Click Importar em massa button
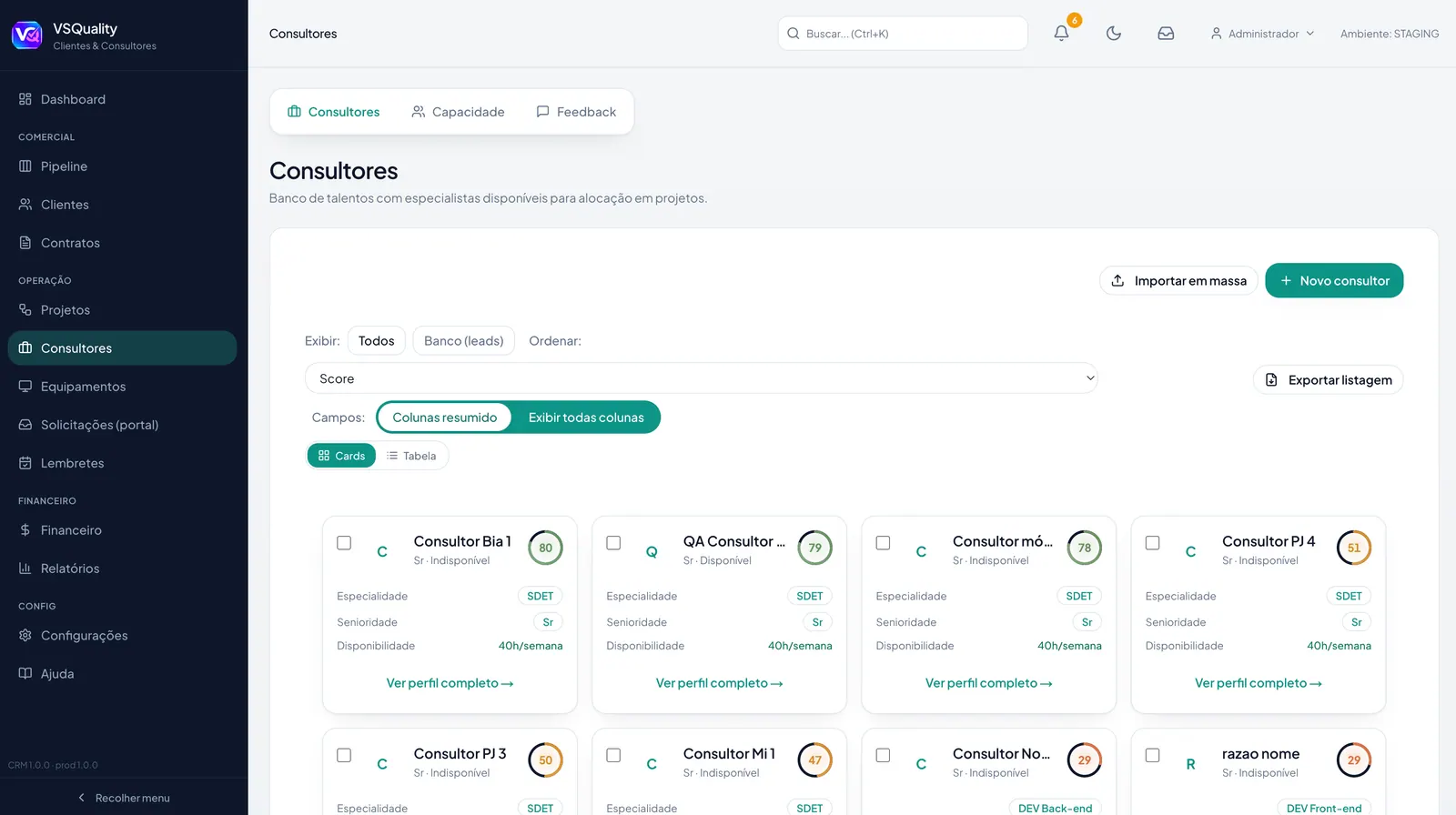The image size is (1456, 815). coord(1178,281)
